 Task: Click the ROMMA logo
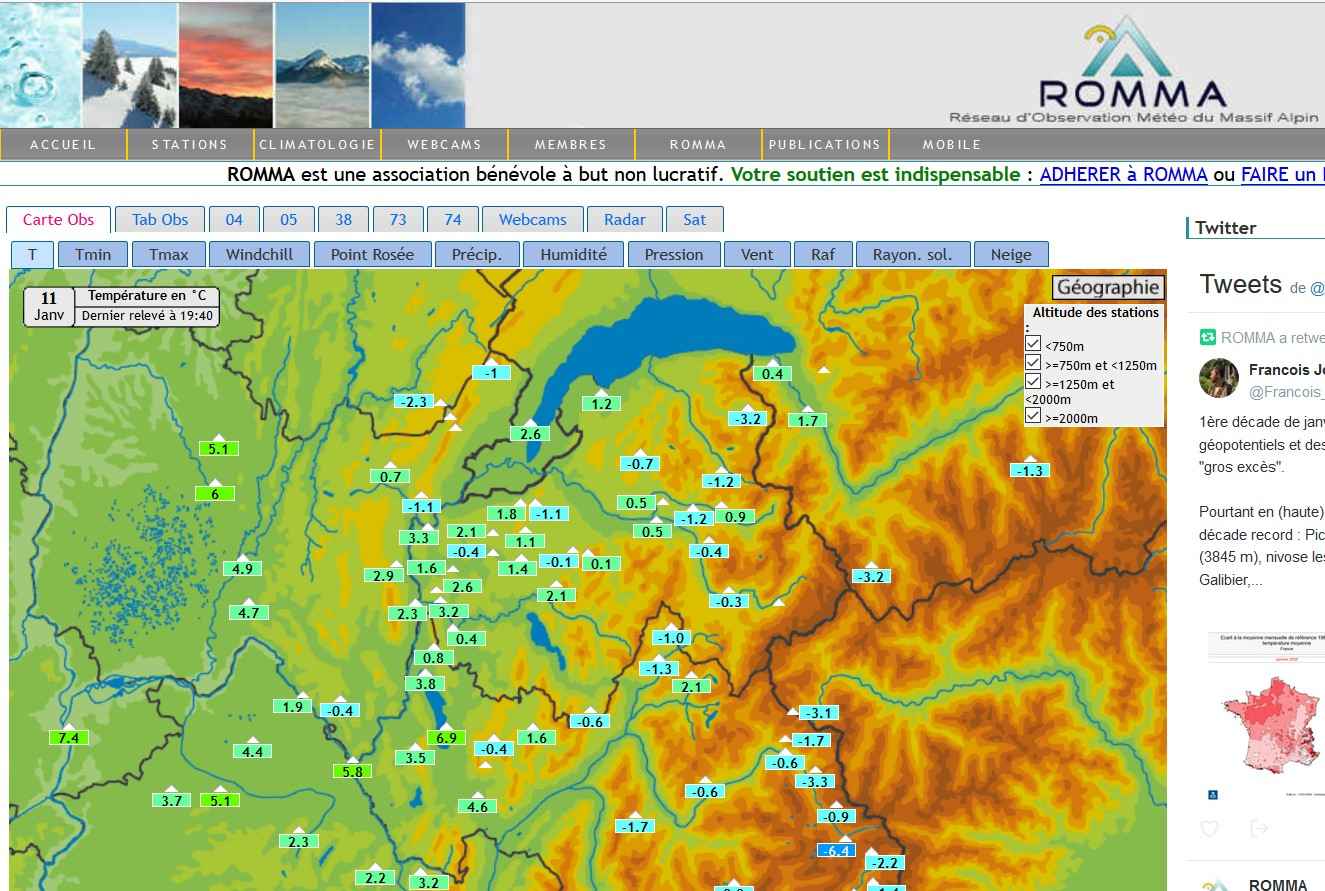point(1132,68)
